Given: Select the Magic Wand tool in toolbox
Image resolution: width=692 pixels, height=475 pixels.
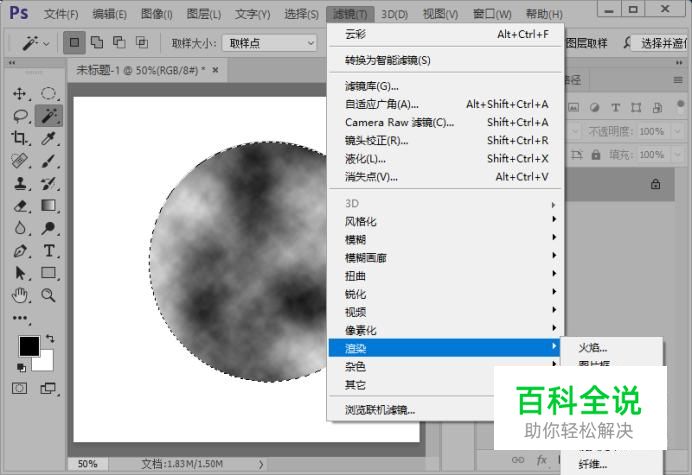Looking at the screenshot, I should pyautogui.click(x=49, y=116).
